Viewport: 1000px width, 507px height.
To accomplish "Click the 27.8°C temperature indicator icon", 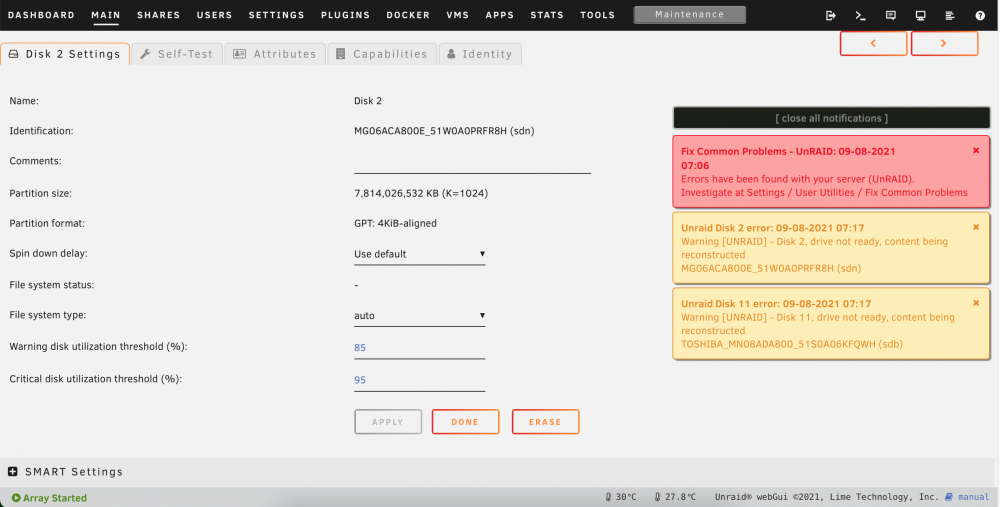I will click(x=658, y=497).
